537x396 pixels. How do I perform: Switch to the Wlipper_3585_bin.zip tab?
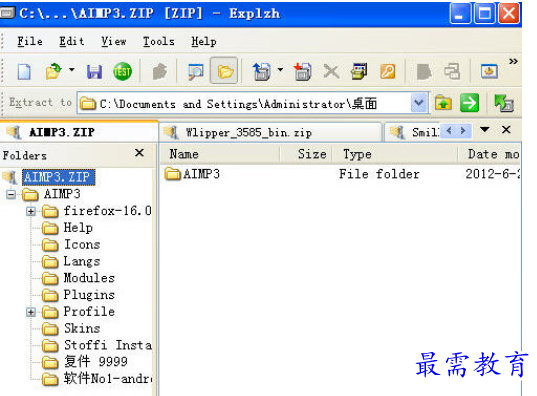click(270, 132)
